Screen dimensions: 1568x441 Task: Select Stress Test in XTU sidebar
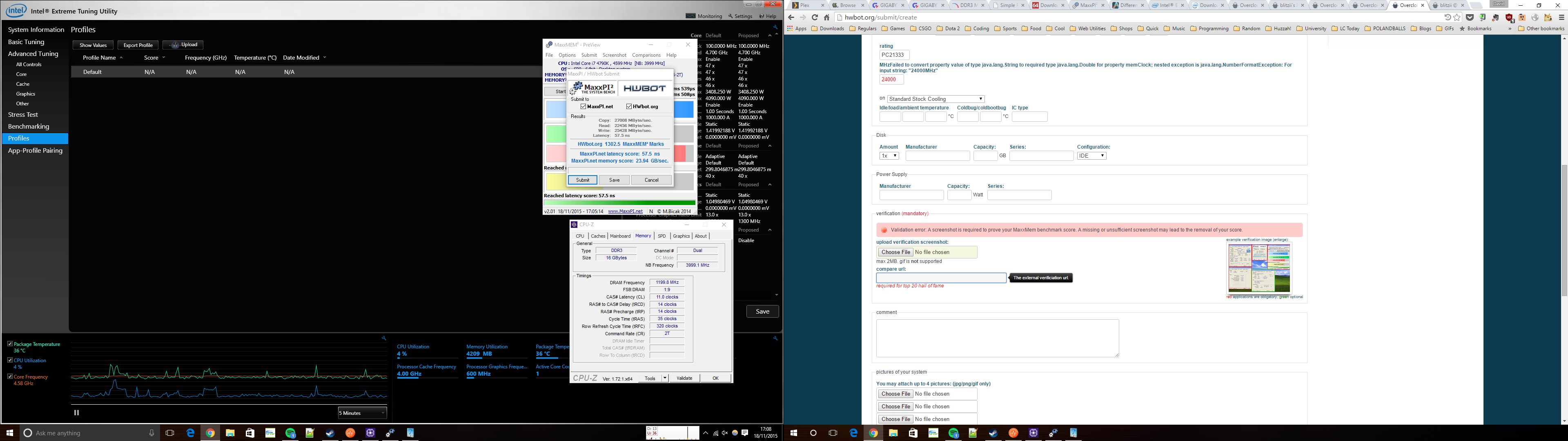23,114
